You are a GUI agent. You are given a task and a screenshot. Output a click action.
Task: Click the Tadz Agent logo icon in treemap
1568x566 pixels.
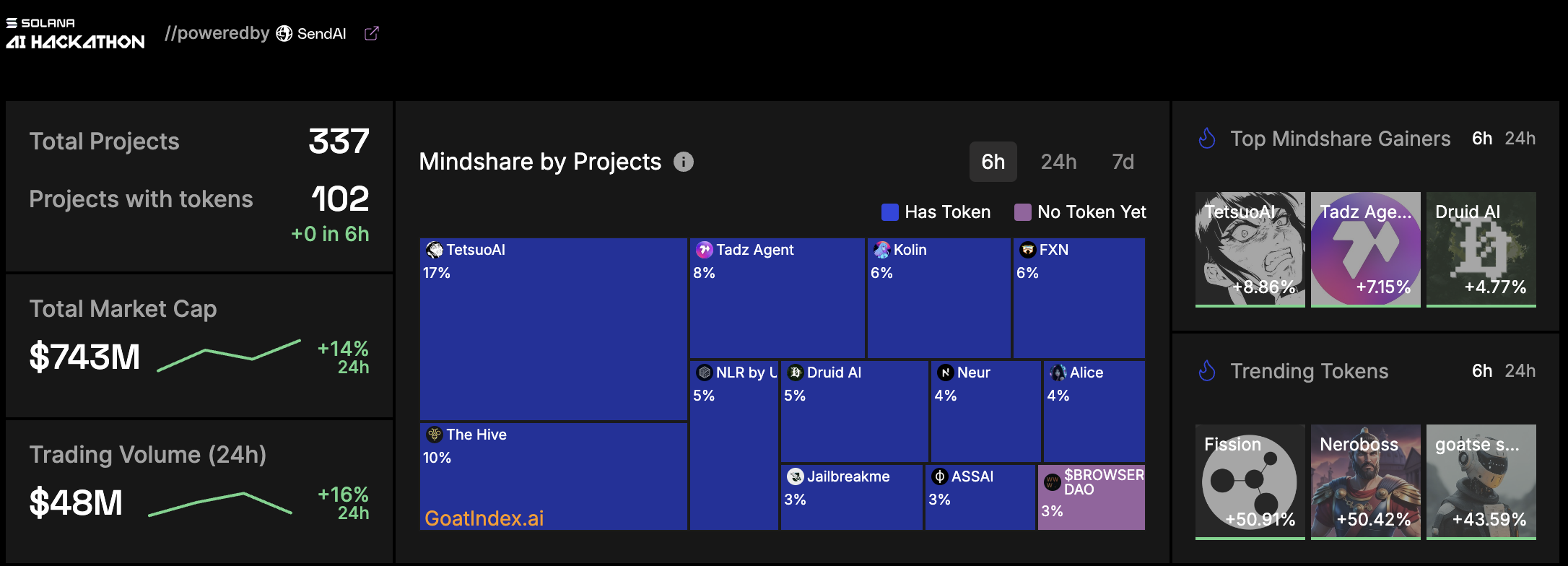pos(704,250)
